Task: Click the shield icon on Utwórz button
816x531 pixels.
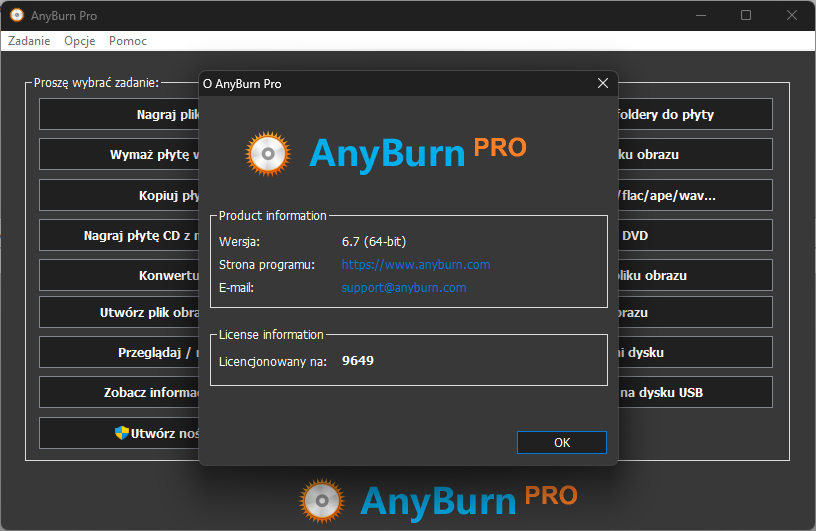Action: (121, 433)
